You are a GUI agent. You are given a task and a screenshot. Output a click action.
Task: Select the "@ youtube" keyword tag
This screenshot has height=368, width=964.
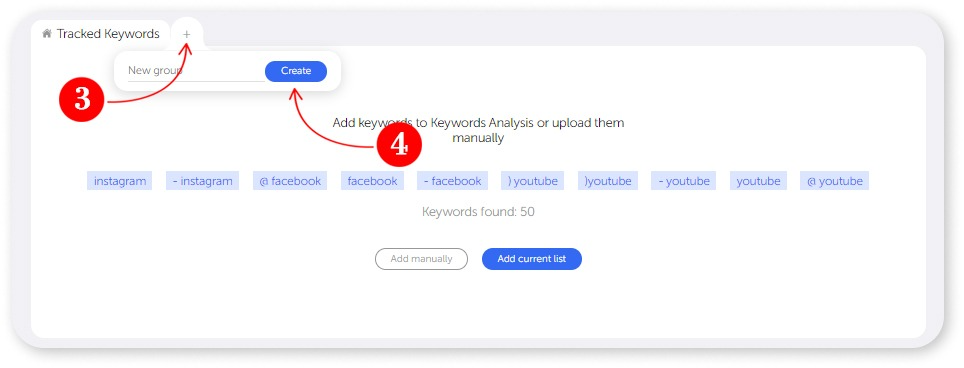point(834,181)
